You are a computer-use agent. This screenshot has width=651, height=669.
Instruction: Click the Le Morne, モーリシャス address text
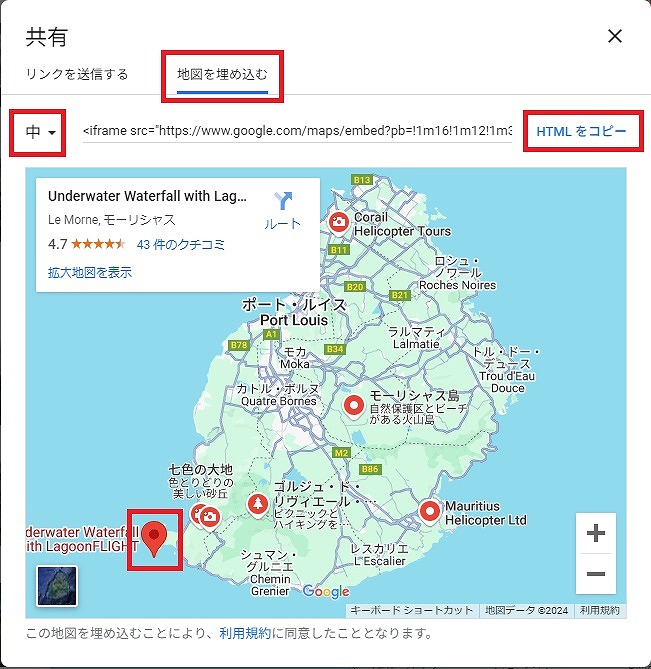[112, 220]
